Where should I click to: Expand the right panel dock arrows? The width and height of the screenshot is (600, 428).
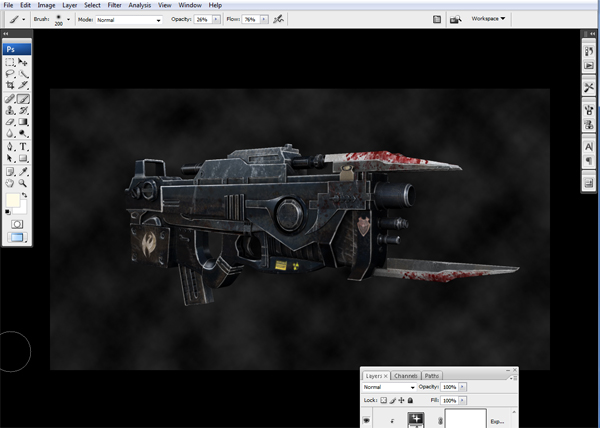tap(592, 34)
